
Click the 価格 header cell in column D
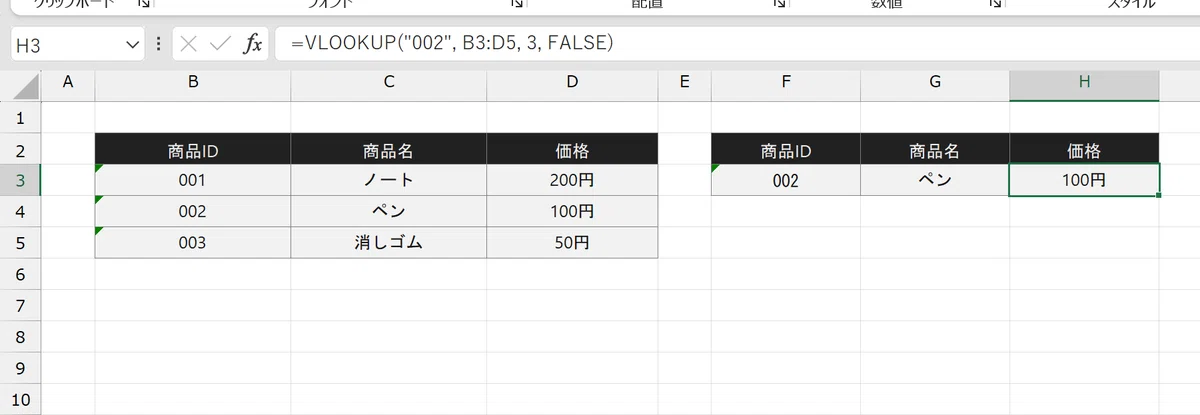[573, 150]
